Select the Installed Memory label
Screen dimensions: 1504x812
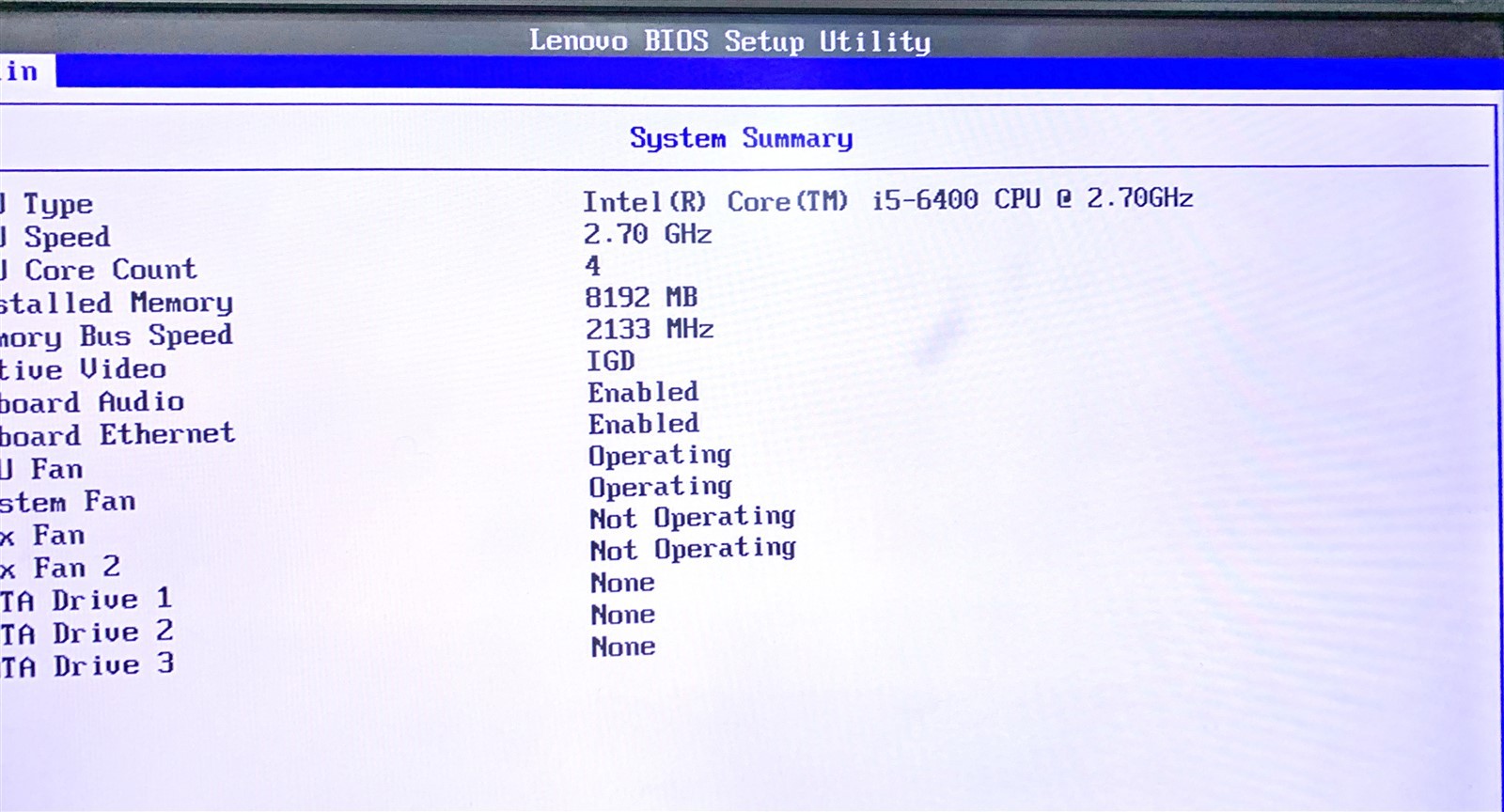(117, 303)
